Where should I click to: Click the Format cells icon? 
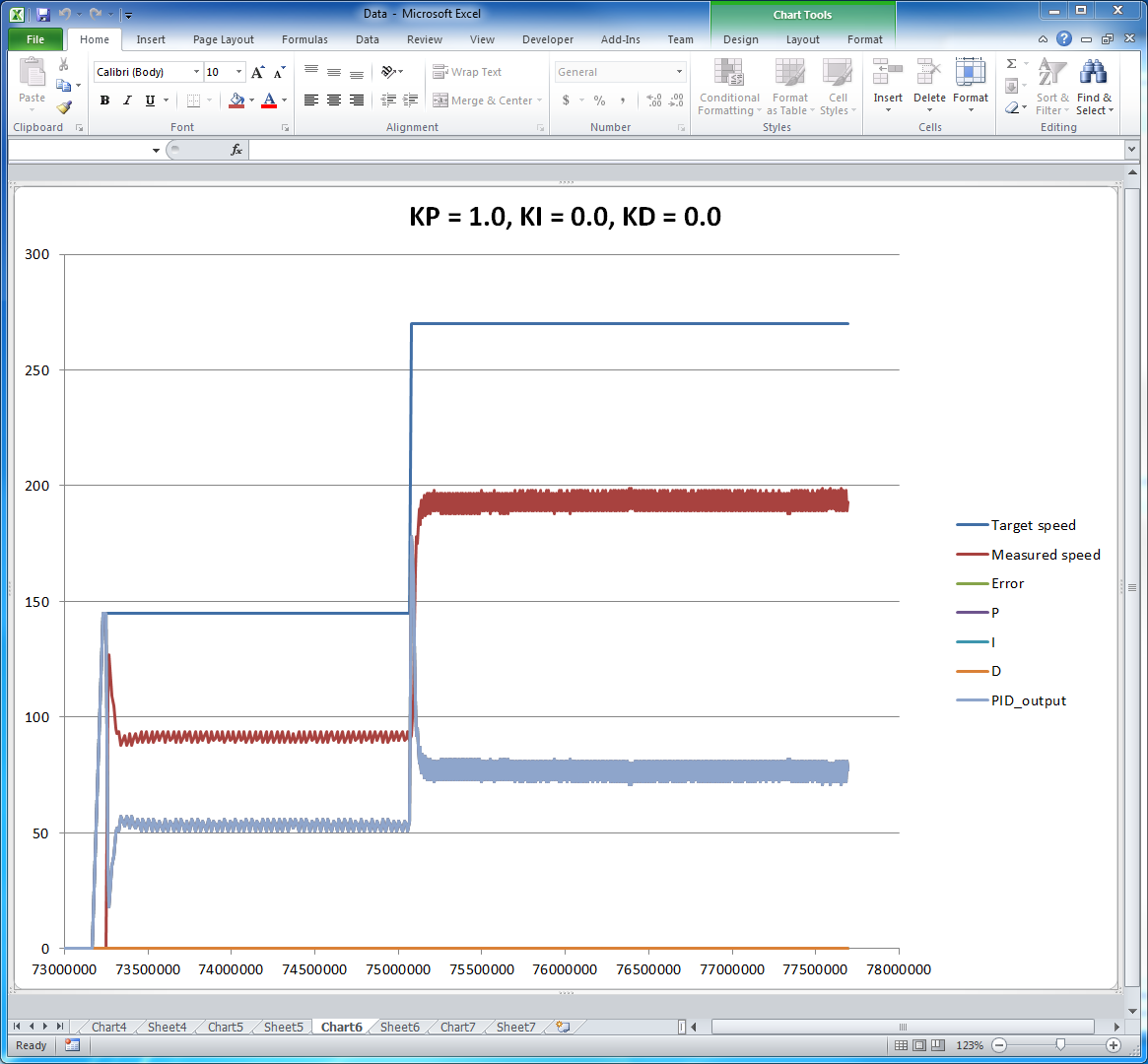[970, 72]
